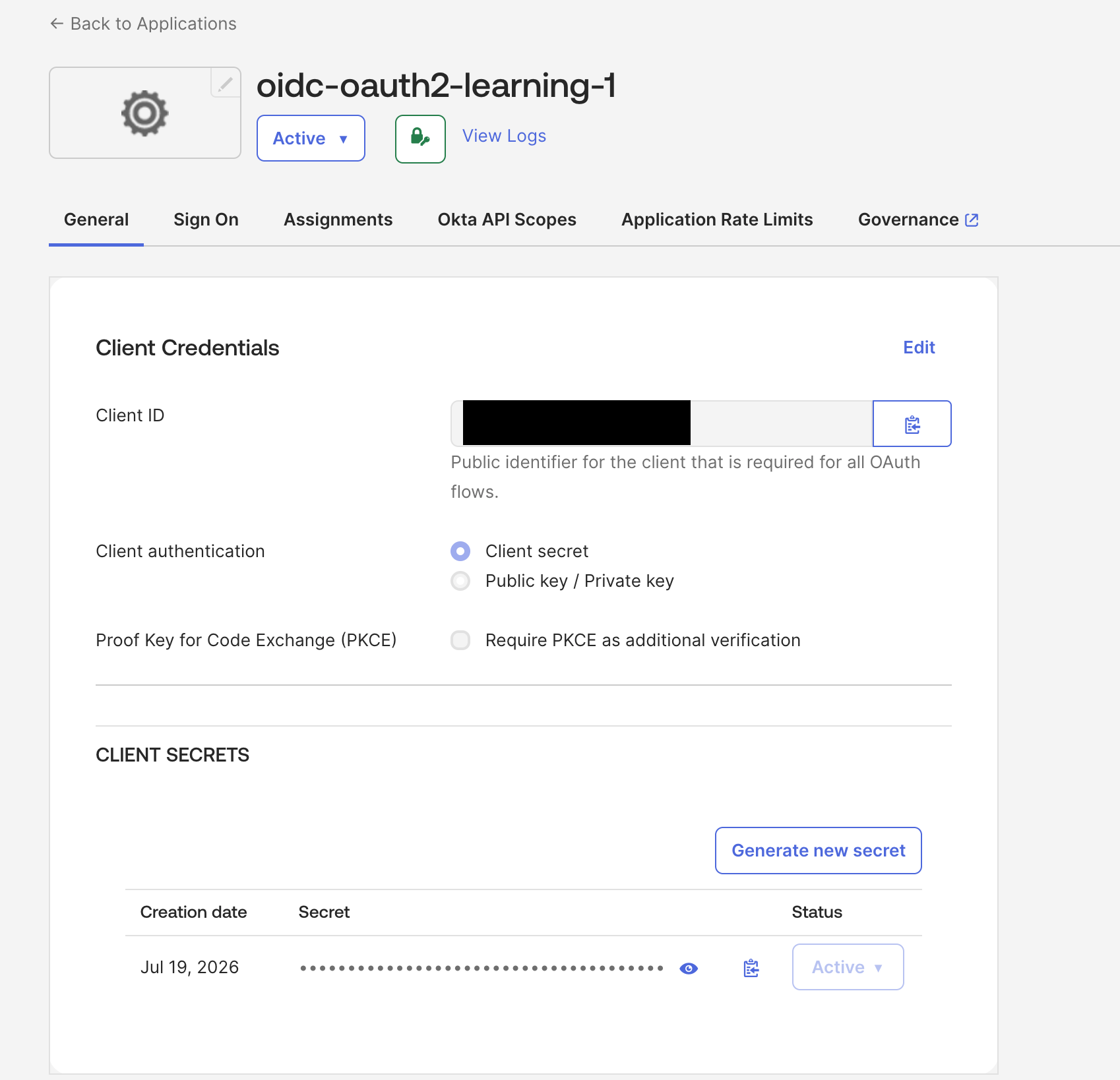This screenshot has height=1080, width=1120.
Task: Switch to the General tab
Action: pos(96,220)
